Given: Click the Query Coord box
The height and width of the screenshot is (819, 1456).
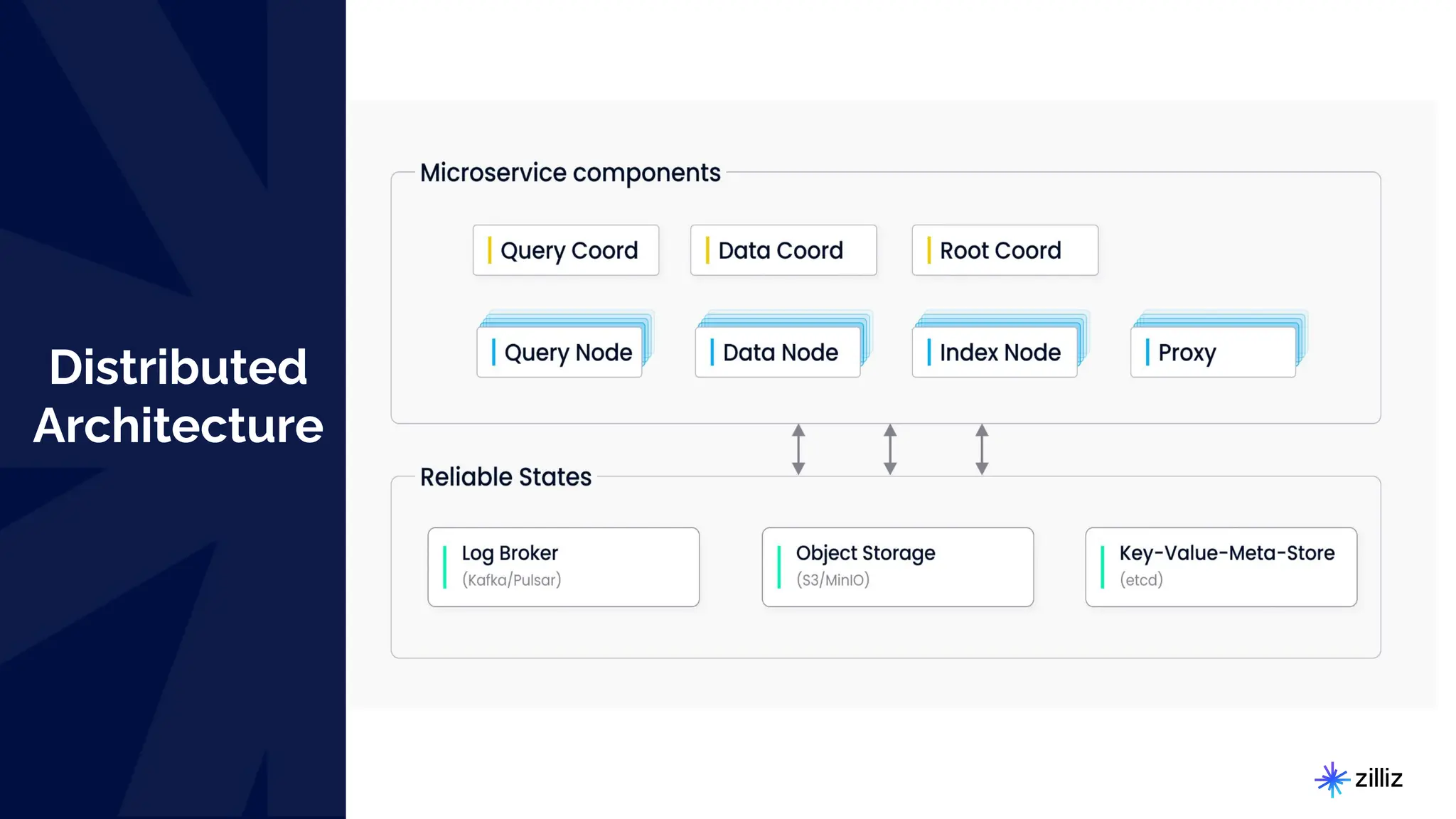Looking at the screenshot, I should [x=565, y=250].
